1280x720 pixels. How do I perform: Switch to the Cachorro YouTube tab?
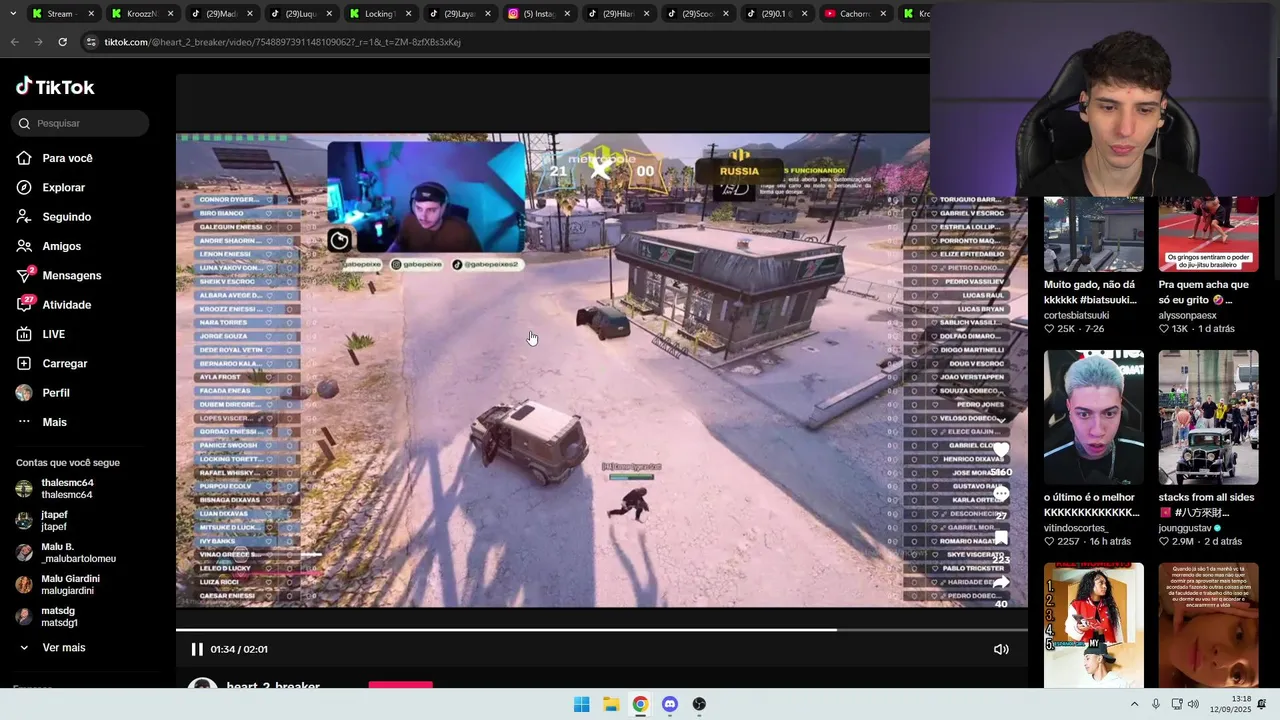(x=854, y=14)
